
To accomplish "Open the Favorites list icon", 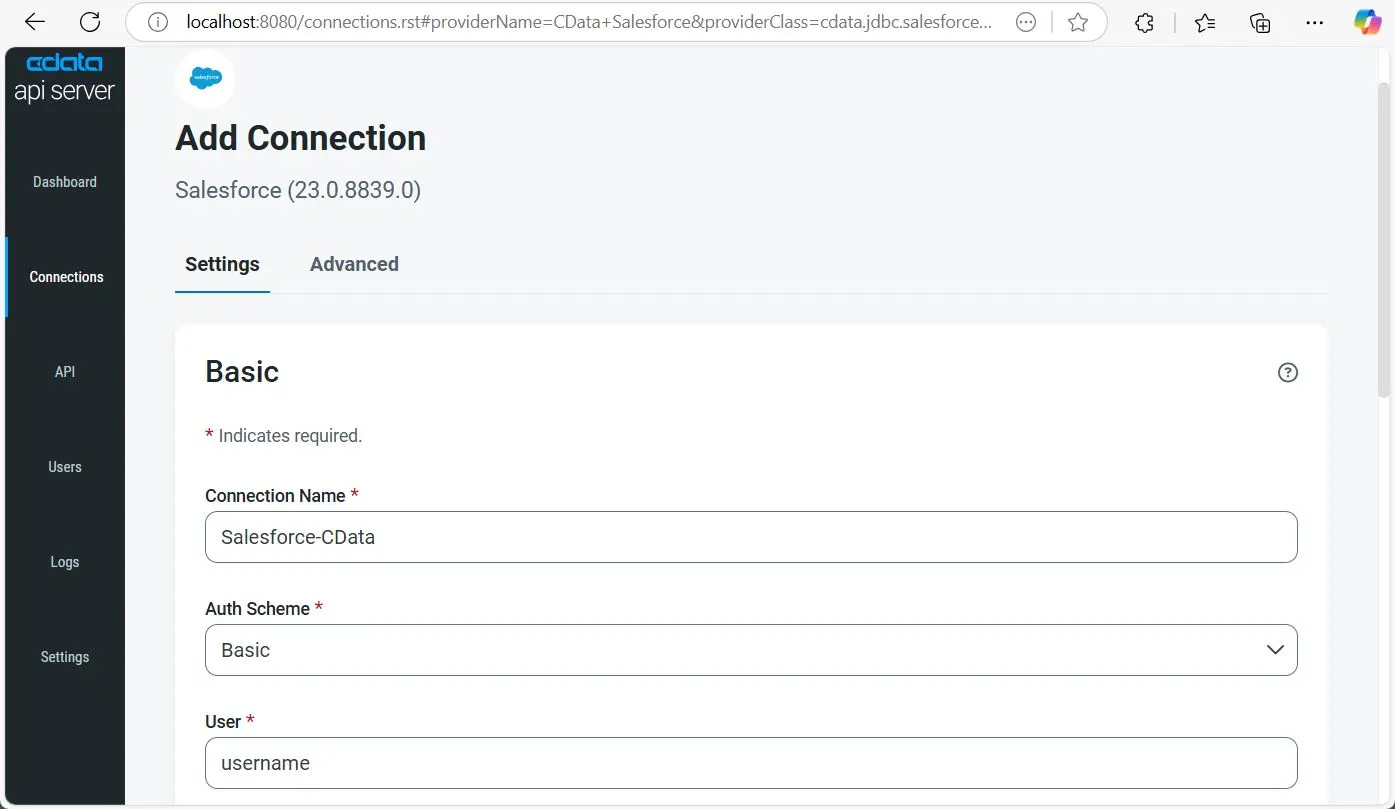I will [x=1205, y=23].
